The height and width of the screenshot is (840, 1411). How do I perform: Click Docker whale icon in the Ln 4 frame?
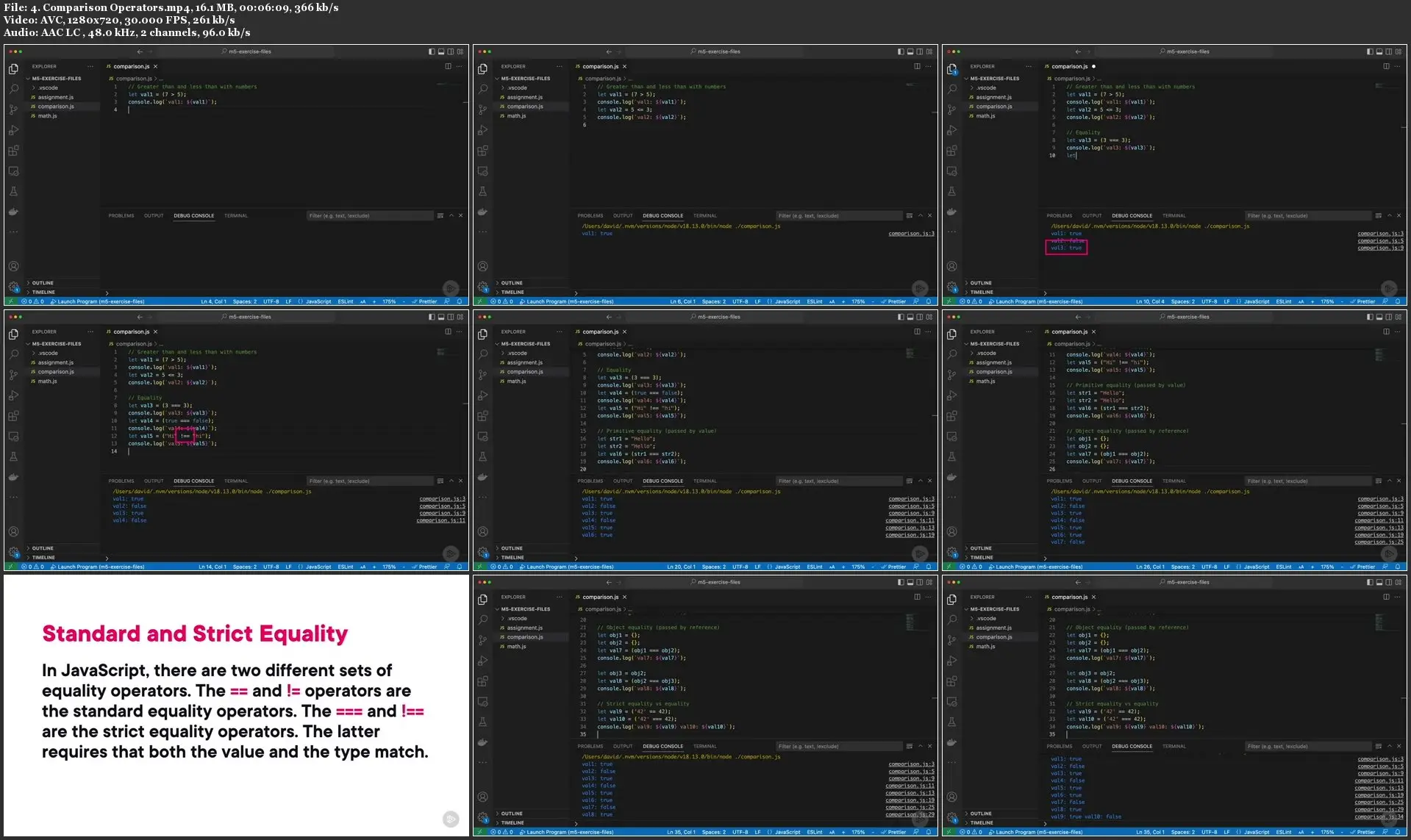click(13, 212)
